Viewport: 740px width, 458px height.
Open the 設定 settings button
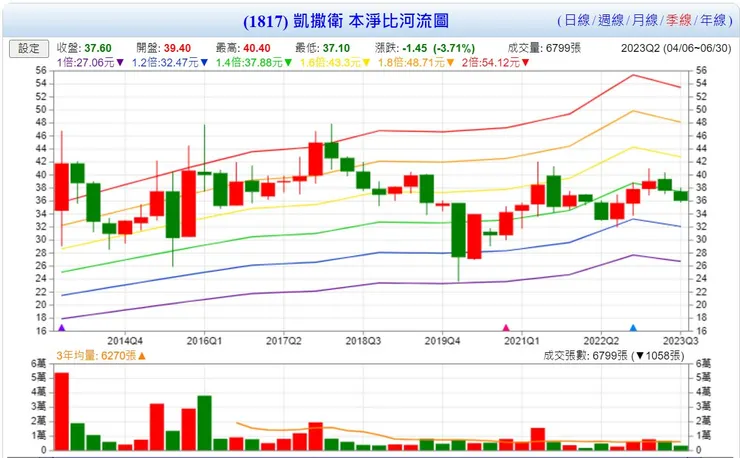[x=29, y=49]
